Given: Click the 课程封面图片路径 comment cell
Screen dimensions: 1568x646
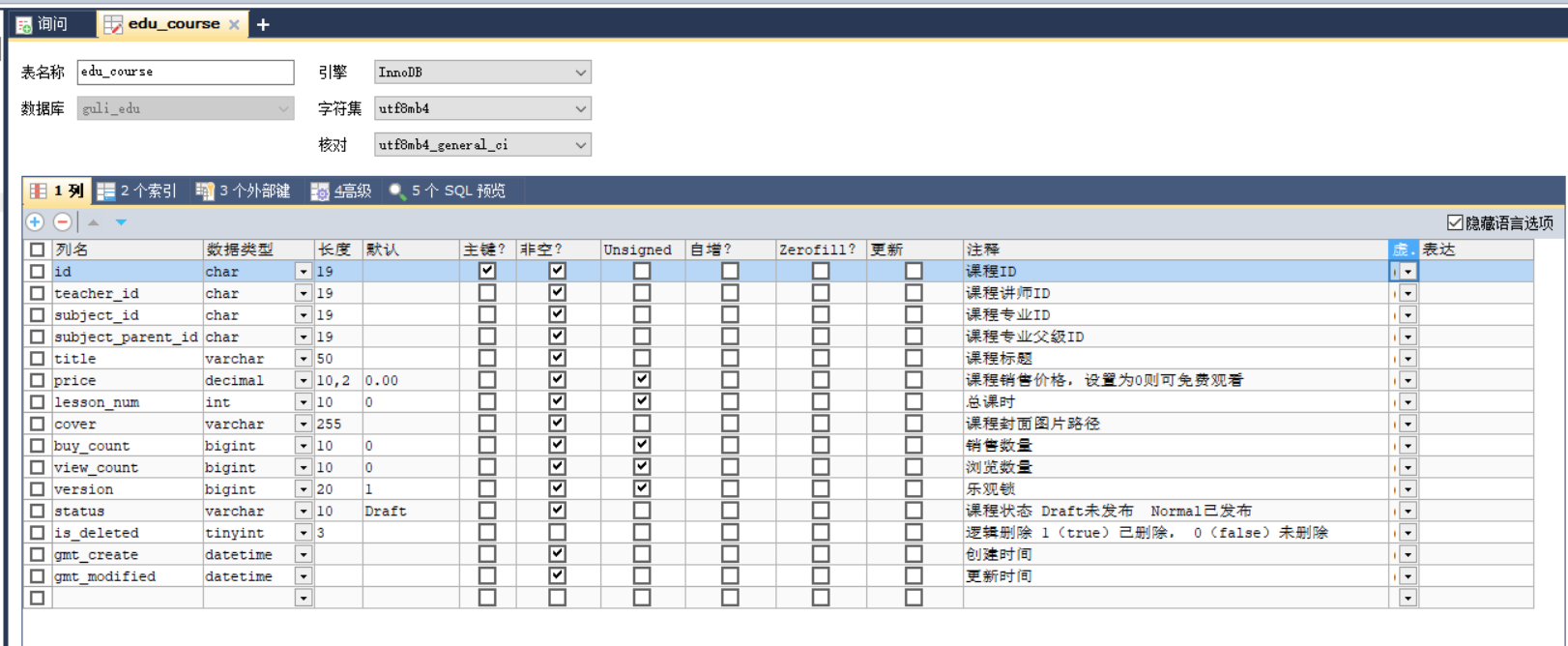Looking at the screenshot, I should (x=1176, y=424).
